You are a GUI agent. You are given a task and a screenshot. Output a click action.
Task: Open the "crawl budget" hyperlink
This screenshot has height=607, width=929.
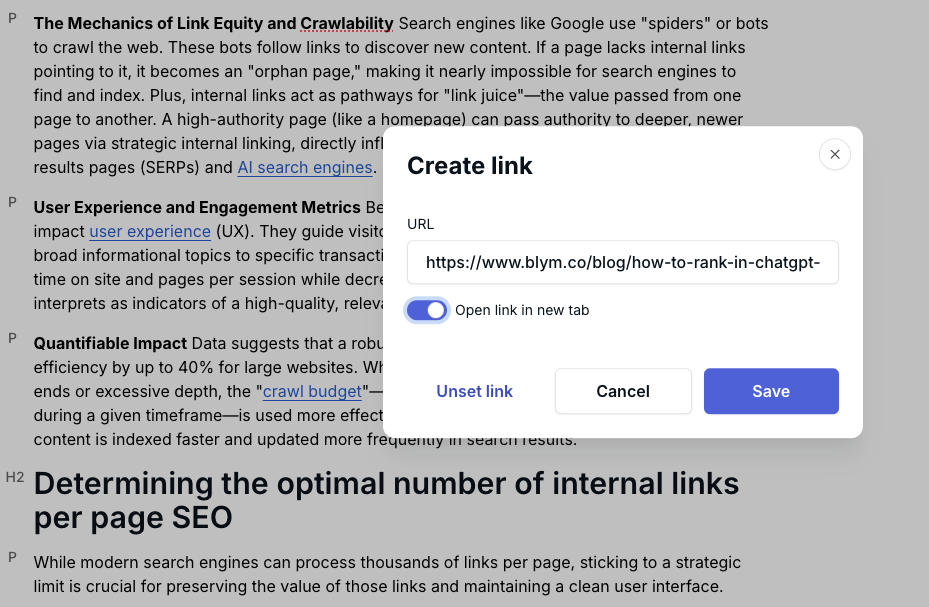tap(311, 391)
